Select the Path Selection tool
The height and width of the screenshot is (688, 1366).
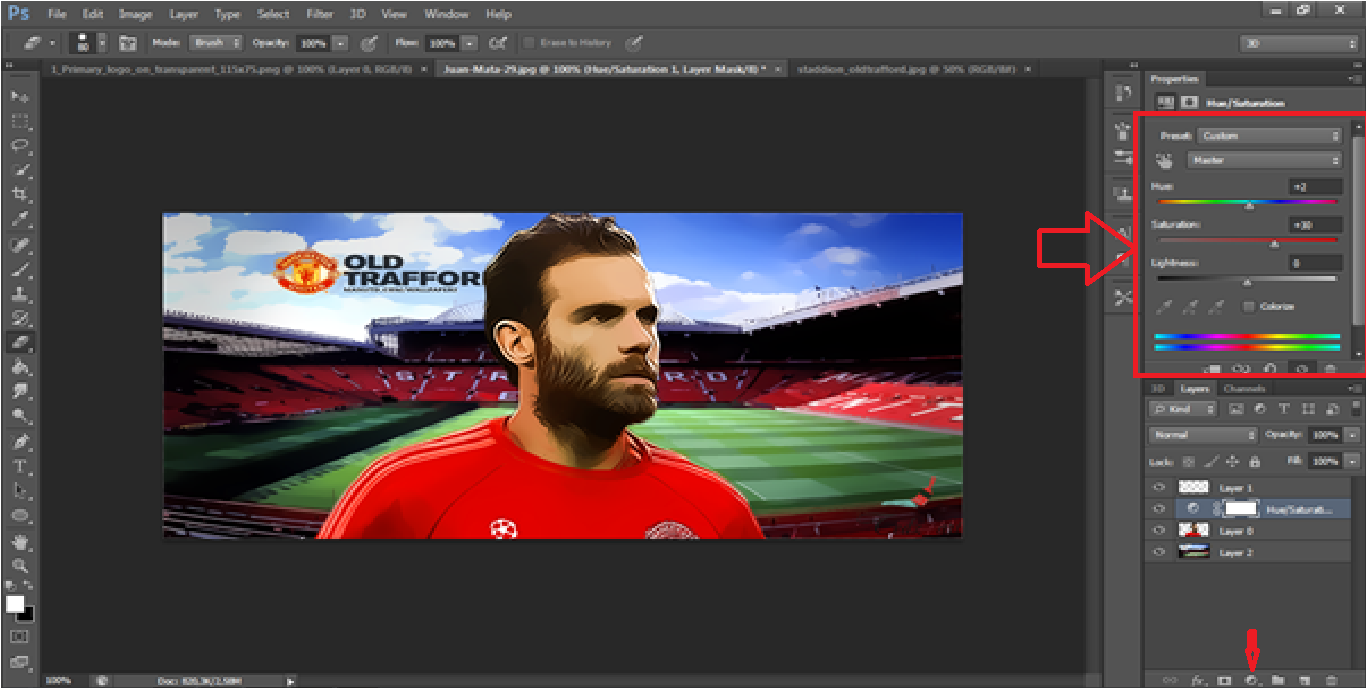[x=19, y=490]
